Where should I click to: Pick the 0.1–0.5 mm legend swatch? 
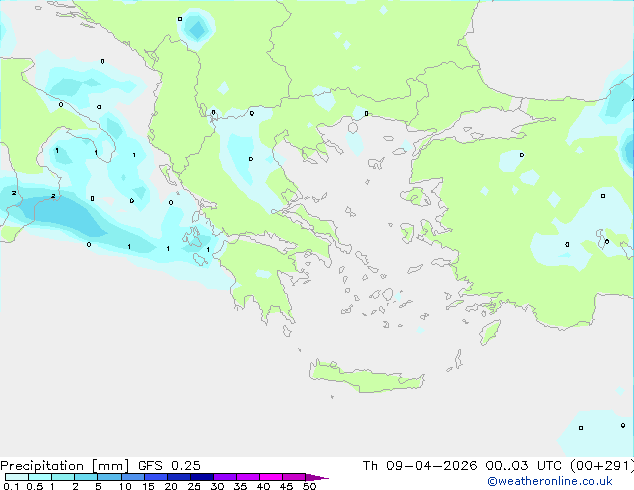pyautogui.click(x=17, y=477)
